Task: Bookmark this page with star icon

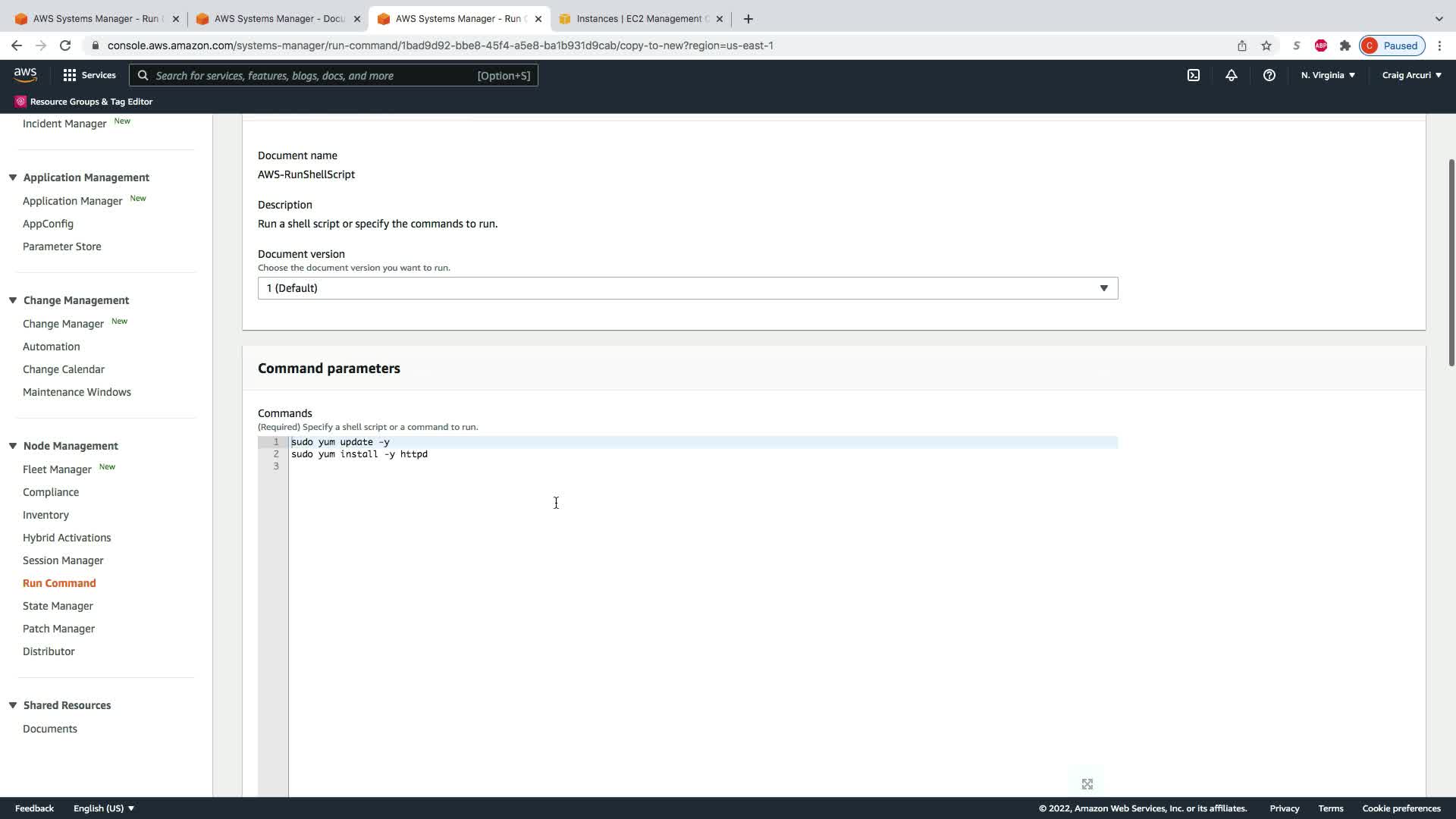Action: 1266,45
